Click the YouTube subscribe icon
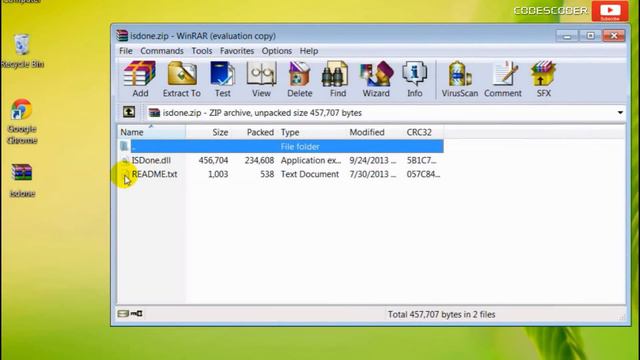Image resolution: width=640 pixels, height=360 pixels. (x=610, y=11)
